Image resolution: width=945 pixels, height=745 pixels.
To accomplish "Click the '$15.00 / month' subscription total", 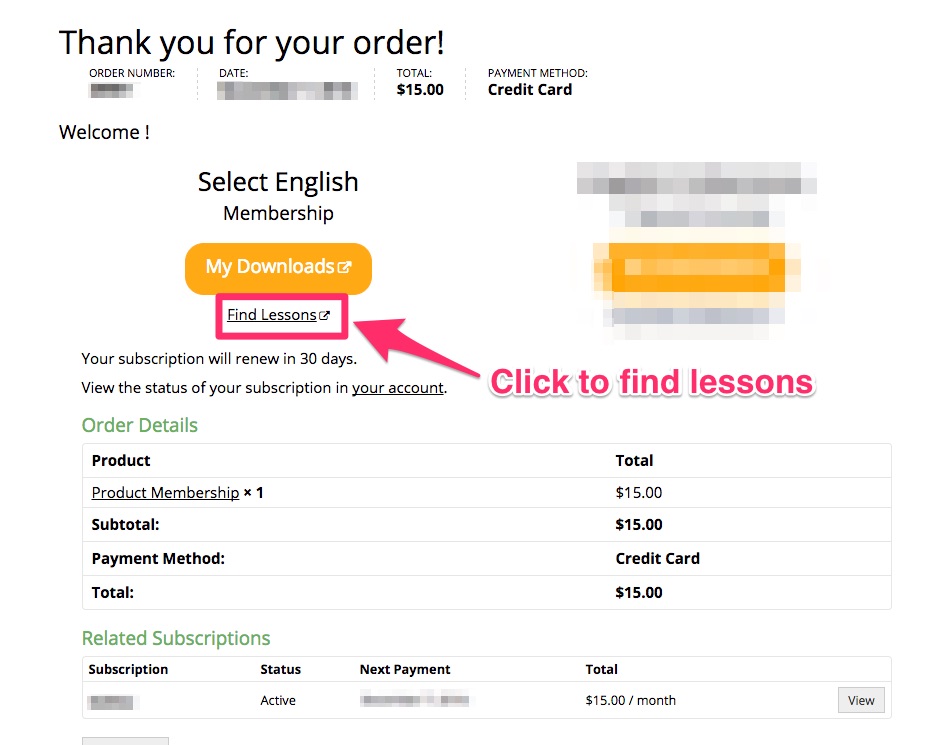I will 630,701.
